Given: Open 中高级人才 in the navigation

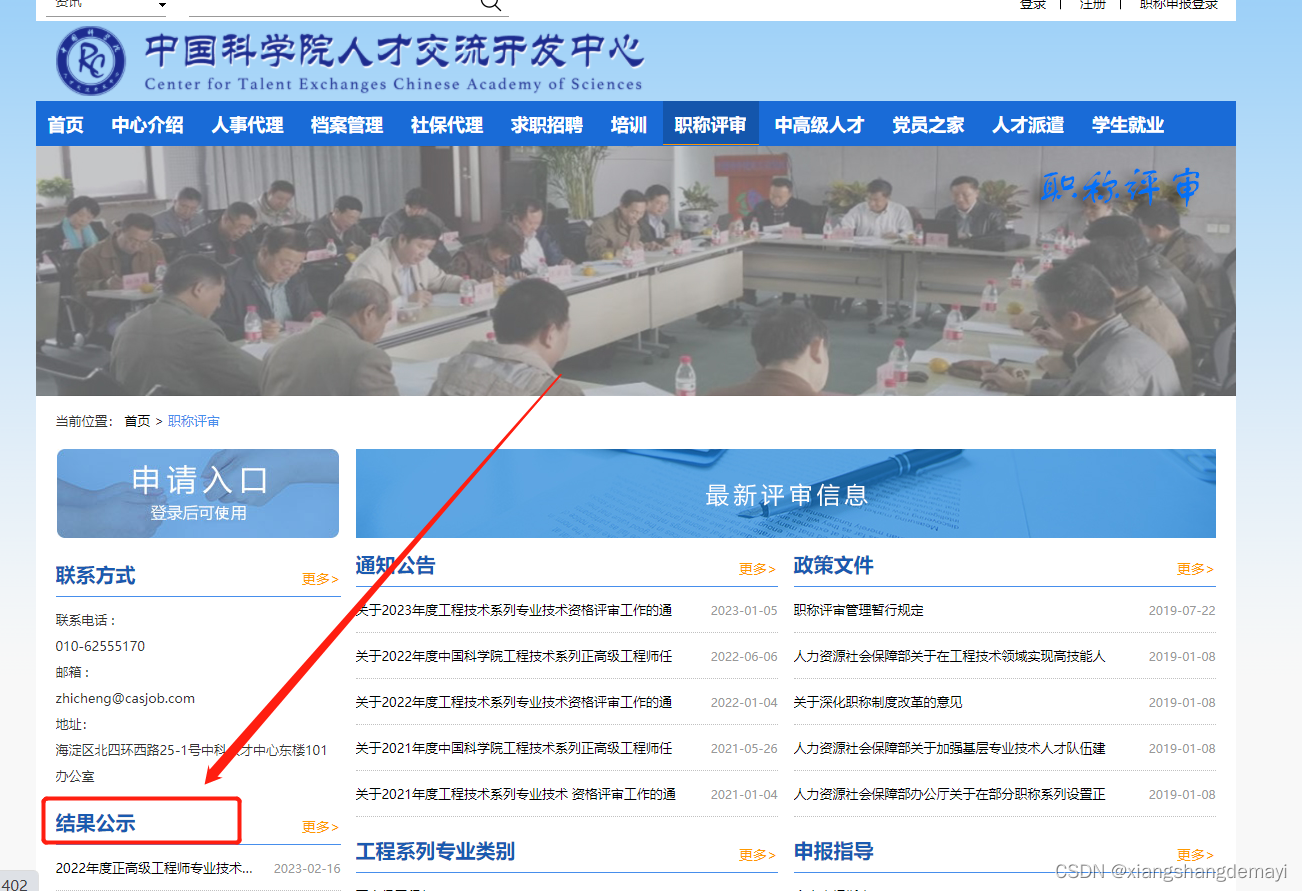Looking at the screenshot, I should click(x=820, y=125).
